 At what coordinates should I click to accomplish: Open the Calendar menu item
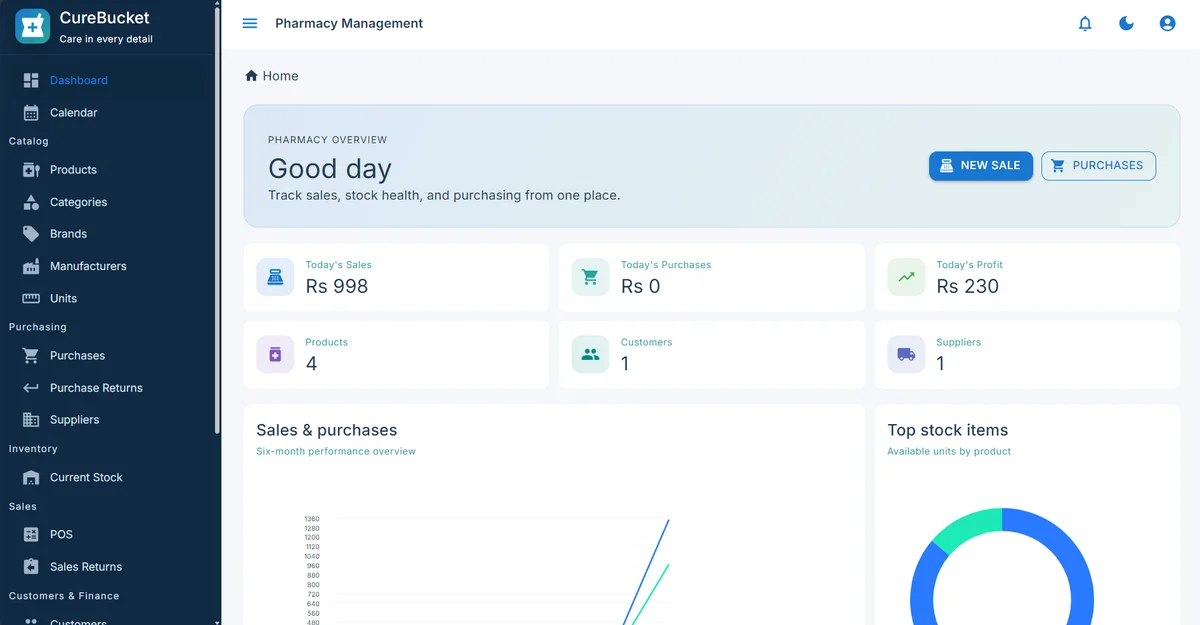[108, 113]
